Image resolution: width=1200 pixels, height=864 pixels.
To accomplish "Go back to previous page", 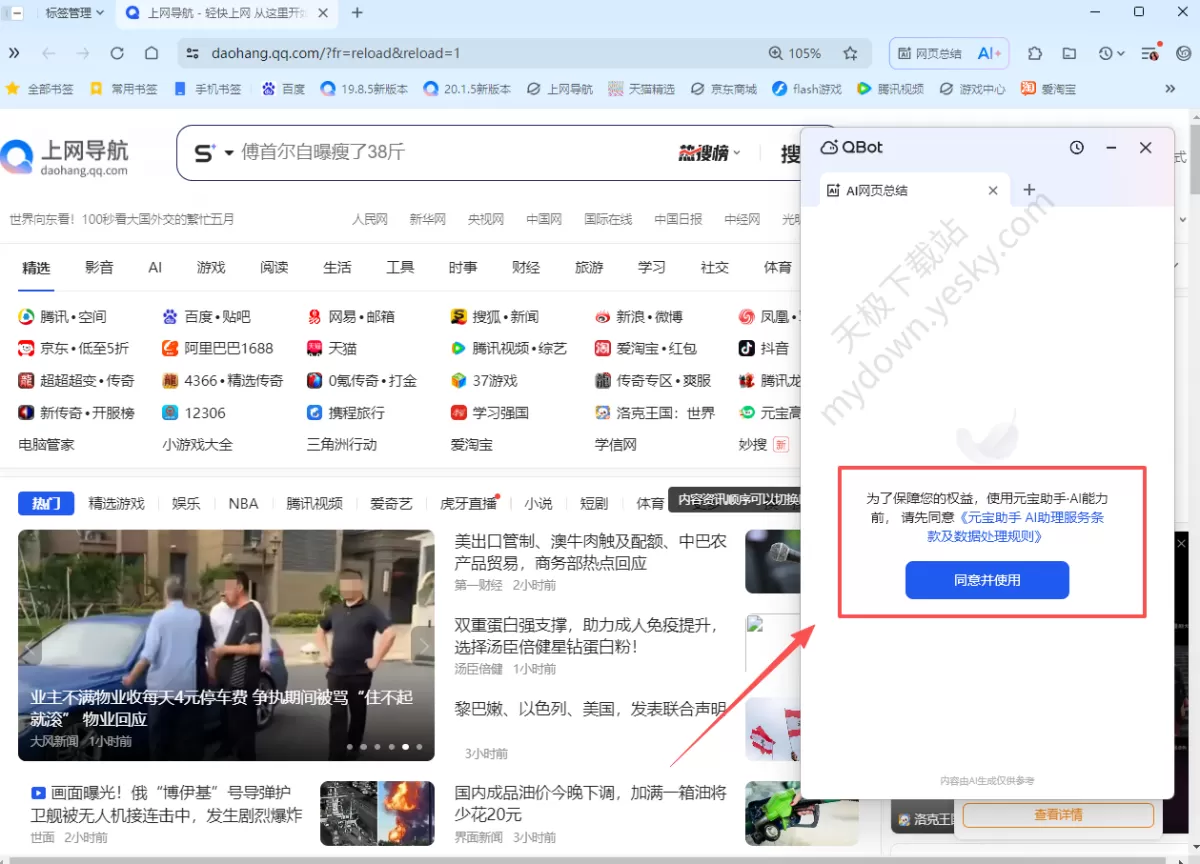I will 49,53.
